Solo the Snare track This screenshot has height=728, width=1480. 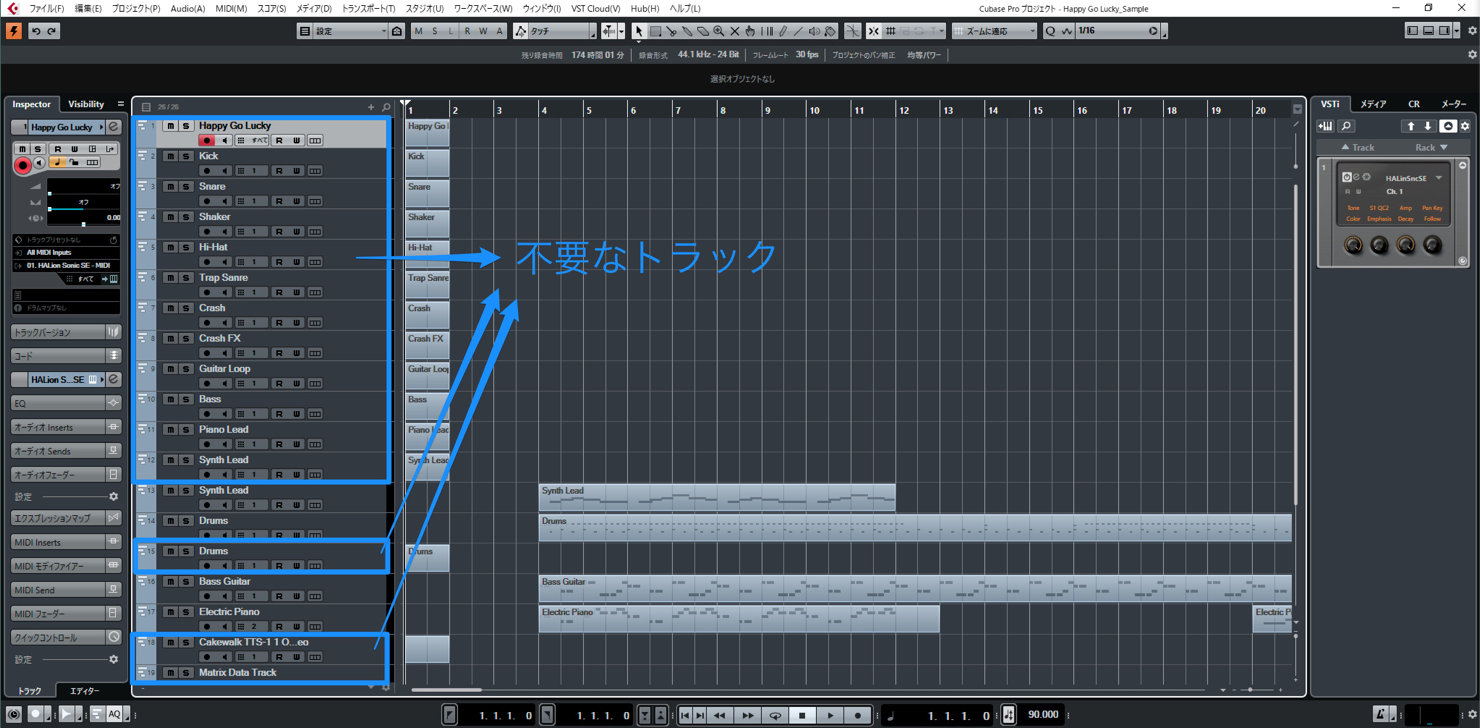pyautogui.click(x=186, y=187)
